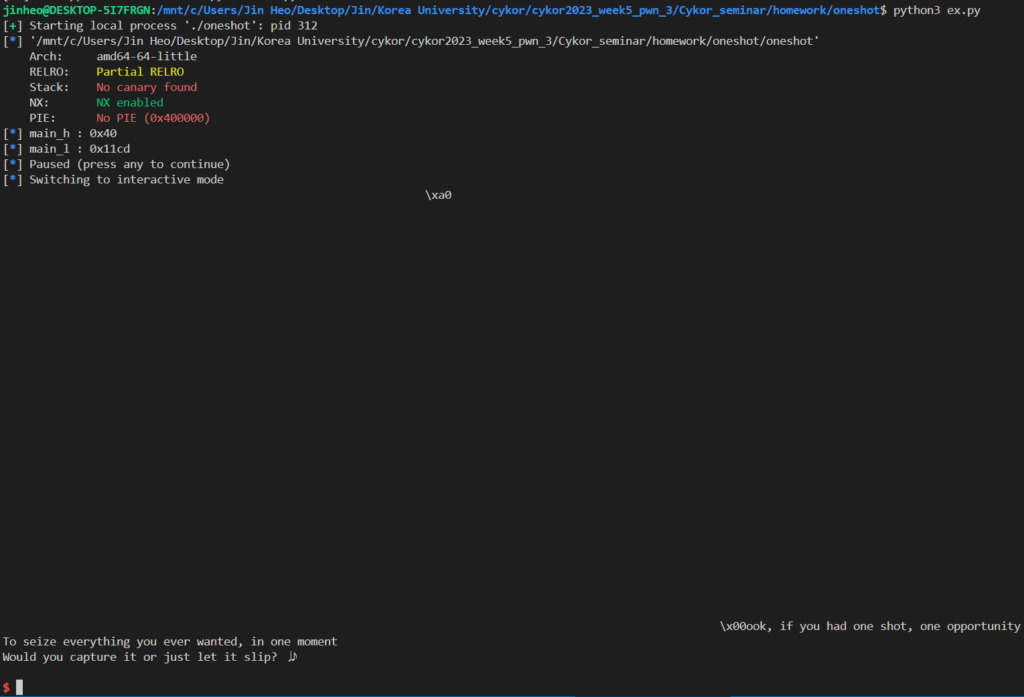Click the 'No PIE (0x400000)' value
The image size is (1024, 697).
[153, 118]
